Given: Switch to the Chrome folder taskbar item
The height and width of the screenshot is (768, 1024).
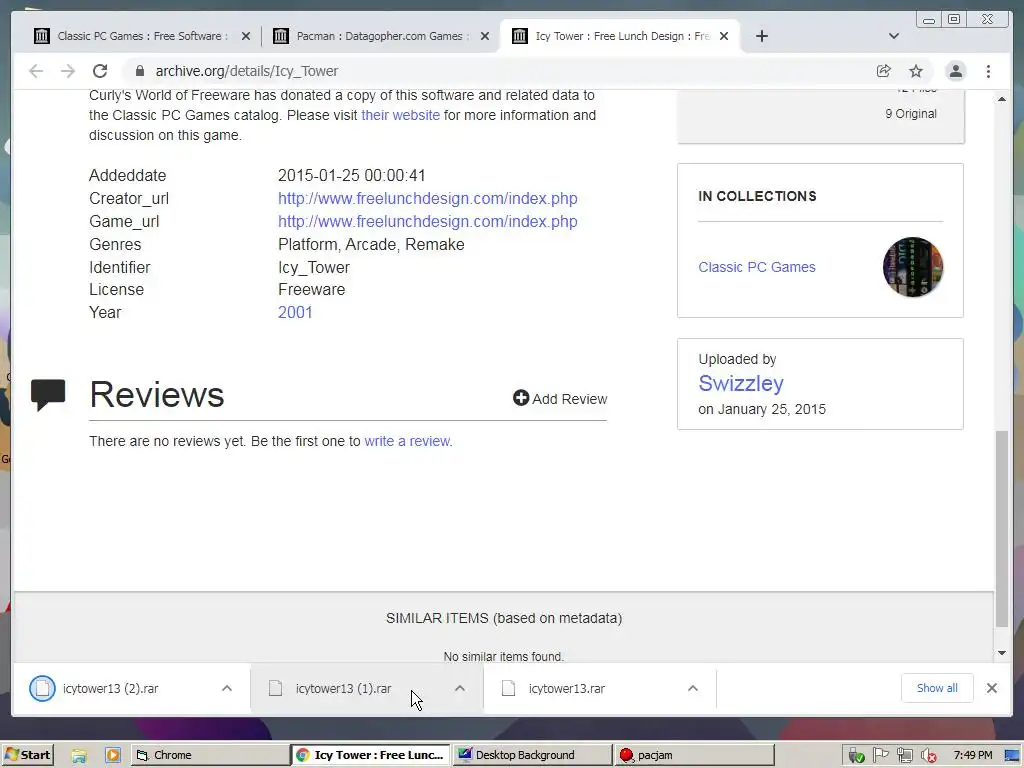Looking at the screenshot, I should (210, 755).
